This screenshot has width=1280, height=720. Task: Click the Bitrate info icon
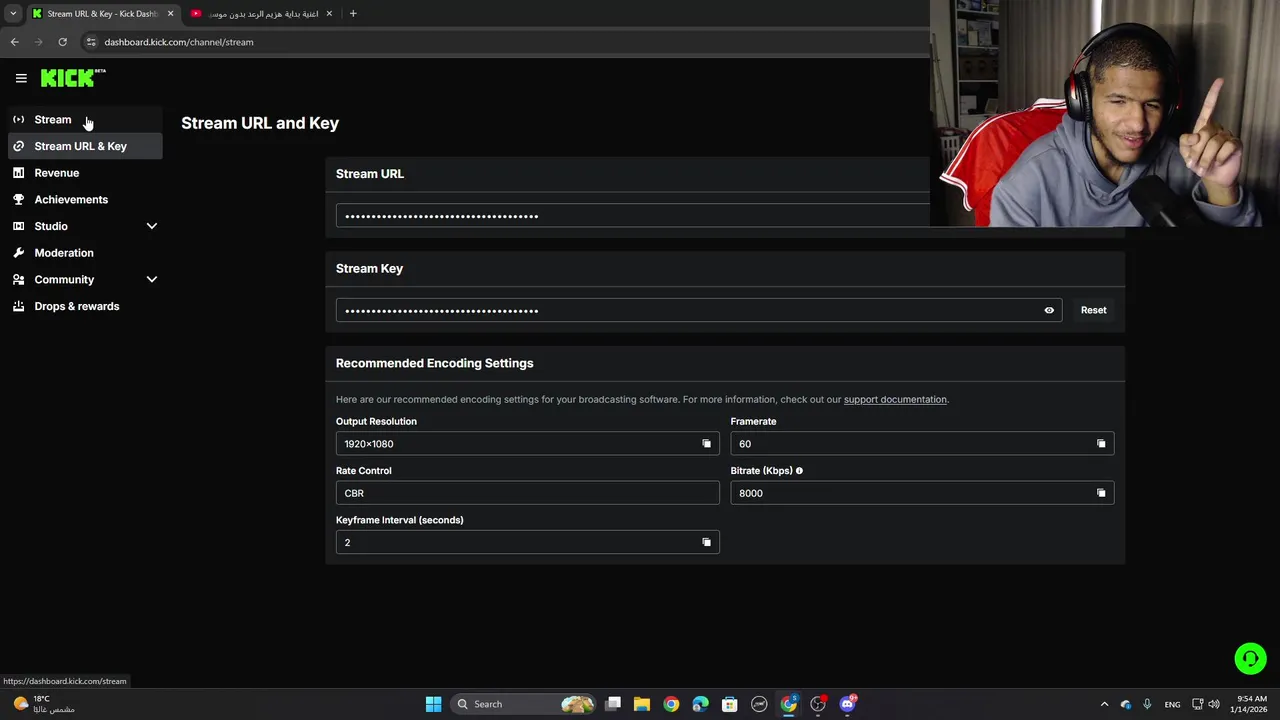[799, 471]
